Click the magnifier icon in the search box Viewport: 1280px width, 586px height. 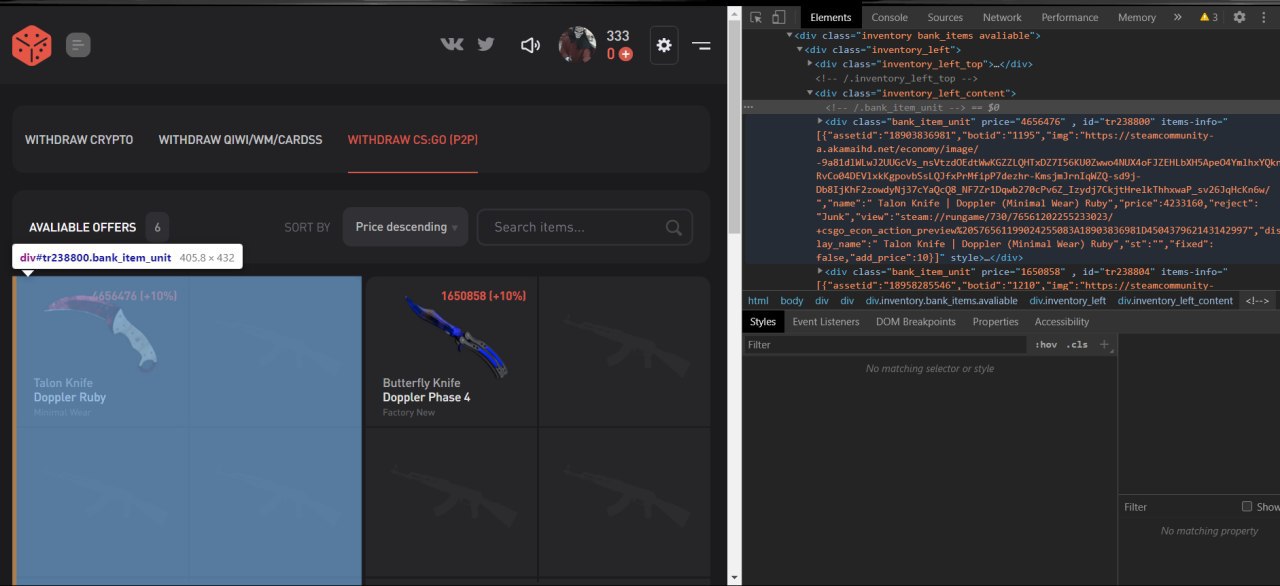[x=676, y=227]
